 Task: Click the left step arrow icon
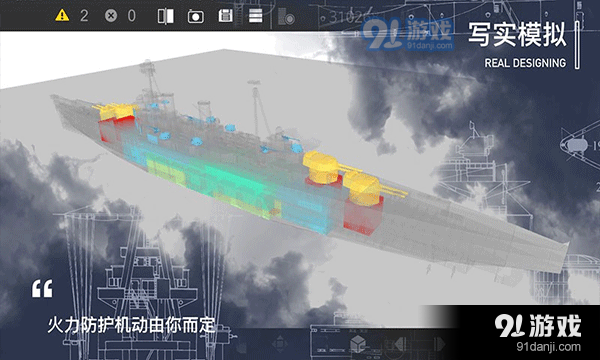click(x=401, y=344)
